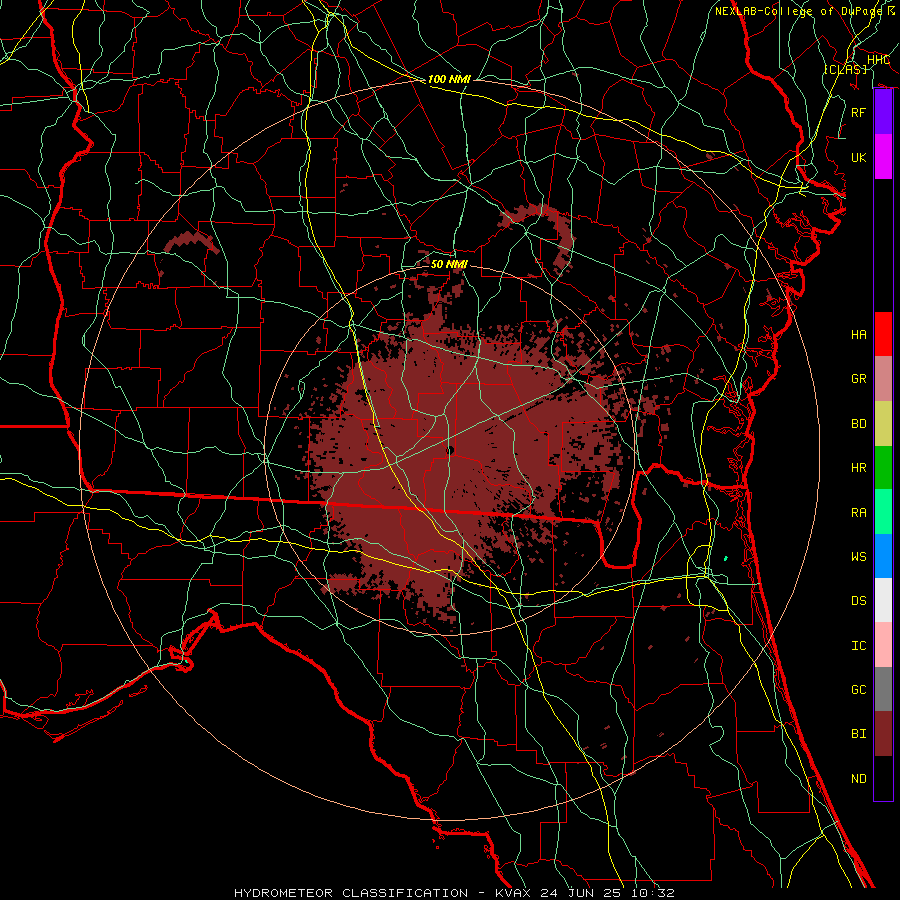Click the Hydrometeor Classification KVAX timestamp caption
This screenshot has height=900, width=900.
454,893
